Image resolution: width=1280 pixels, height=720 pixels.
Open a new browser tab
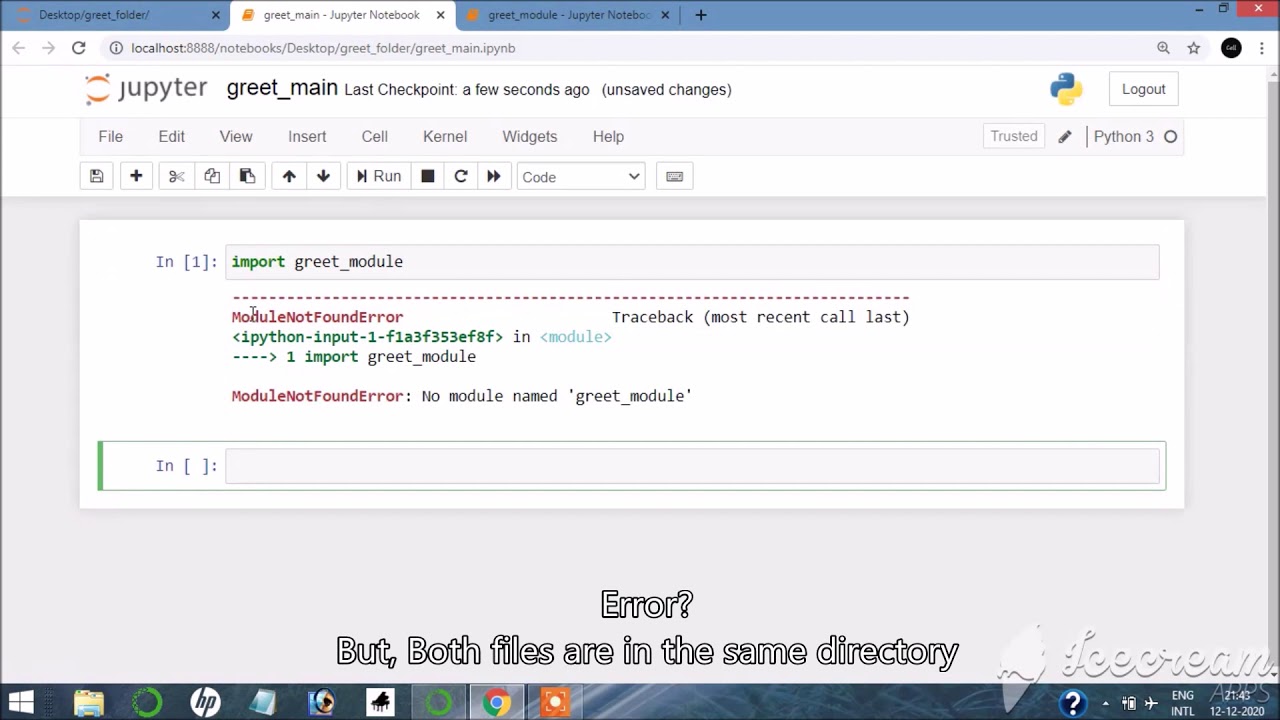701,15
